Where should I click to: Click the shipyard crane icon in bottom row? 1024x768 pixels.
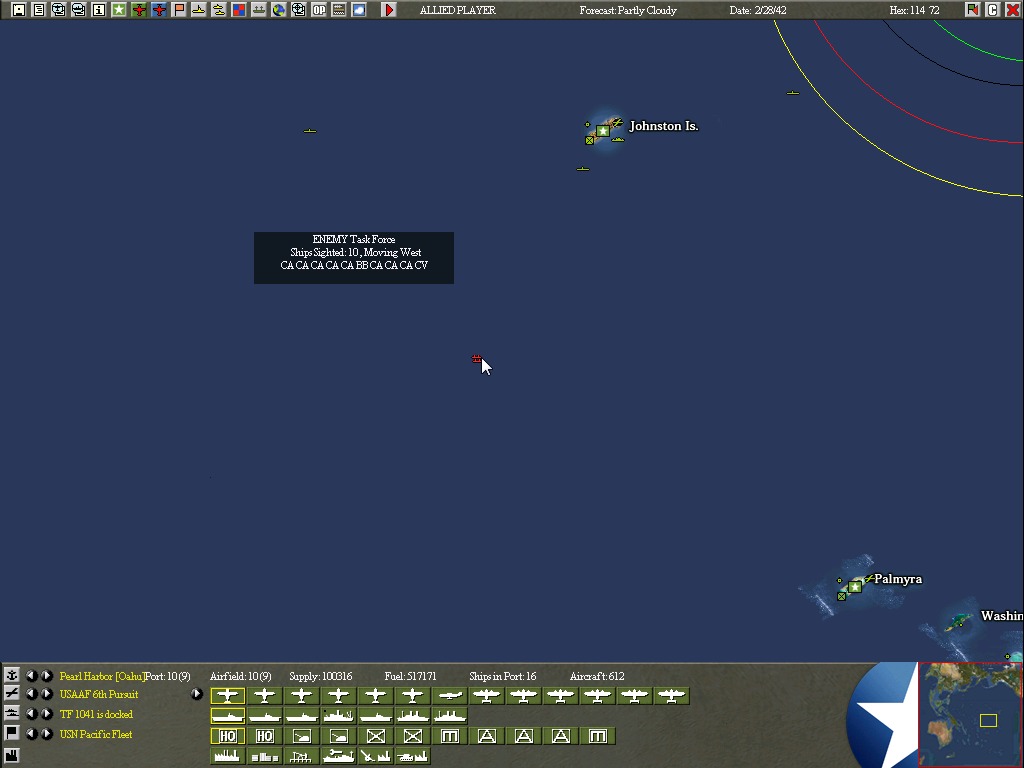coord(301,756)
